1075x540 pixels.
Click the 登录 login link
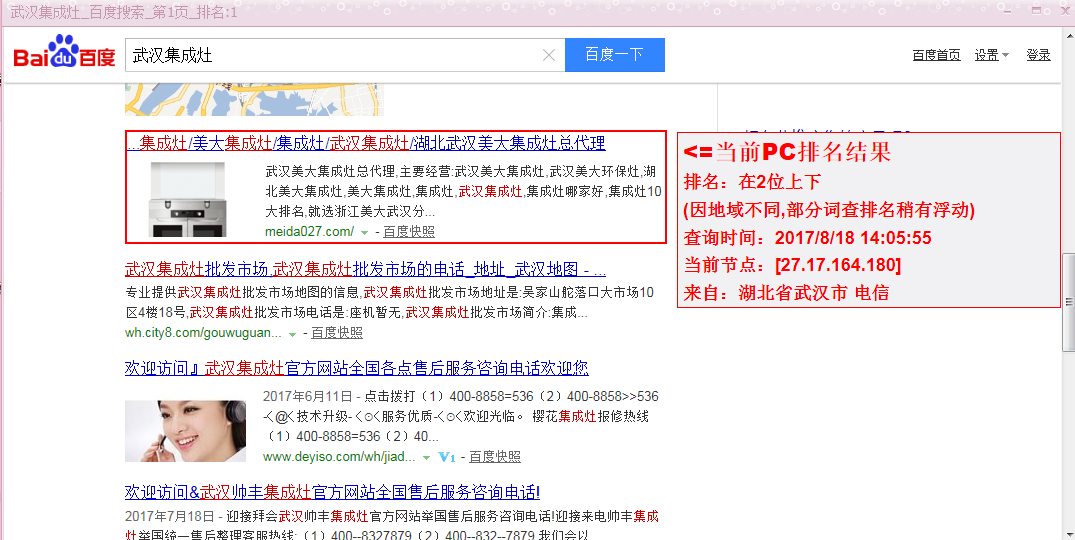click(1038, 55)
